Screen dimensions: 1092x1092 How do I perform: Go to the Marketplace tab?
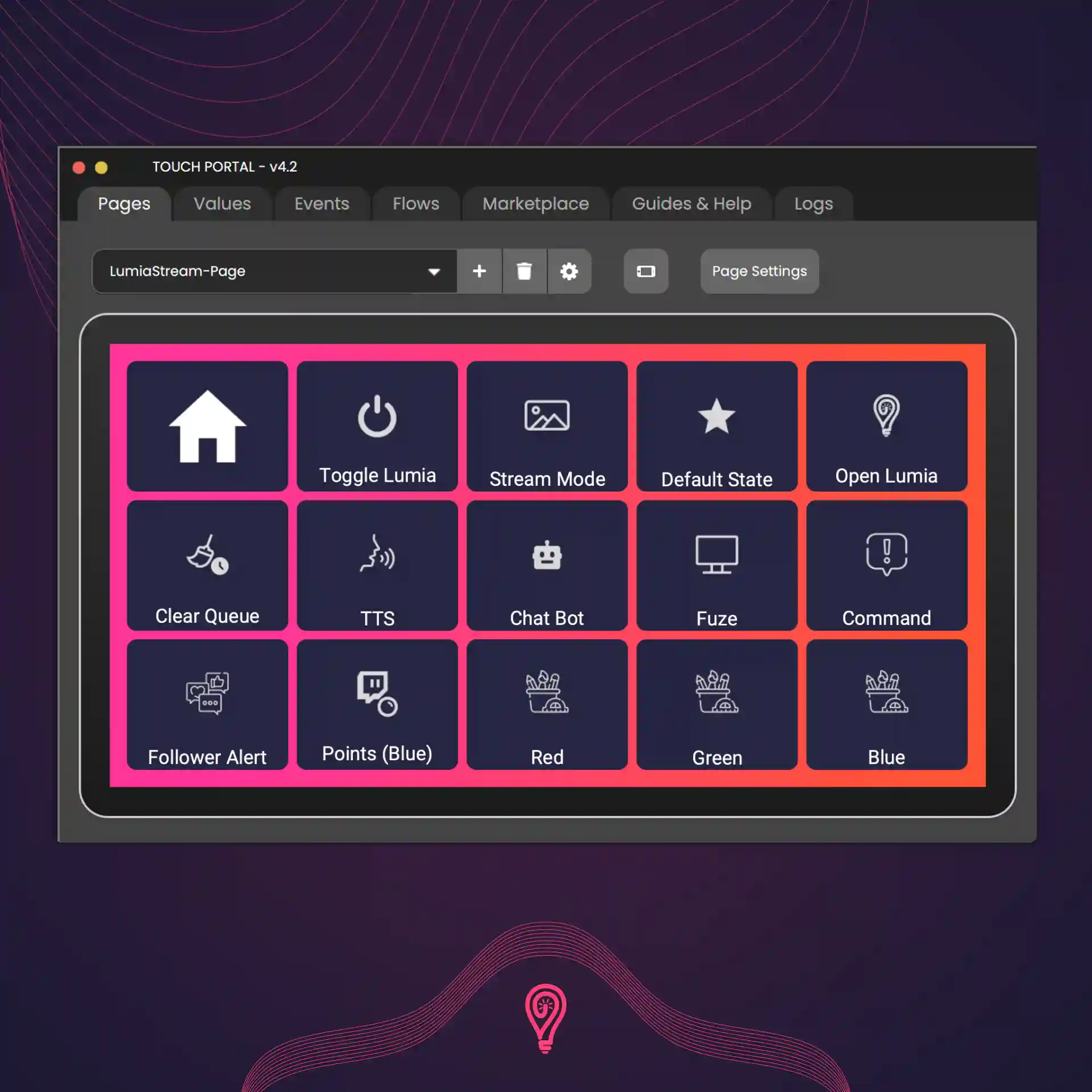[536, 203]
